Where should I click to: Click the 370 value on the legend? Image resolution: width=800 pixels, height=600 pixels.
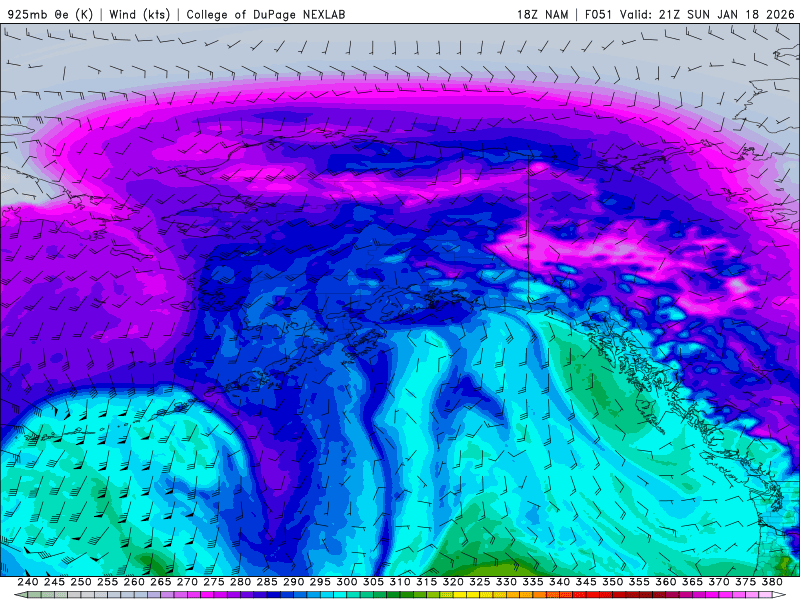[719, 582]
